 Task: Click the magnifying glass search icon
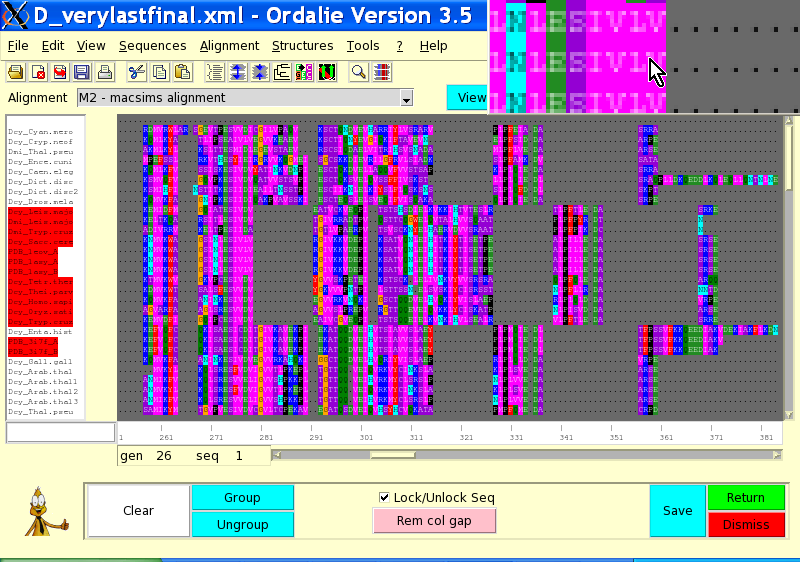tap(358, 72)
